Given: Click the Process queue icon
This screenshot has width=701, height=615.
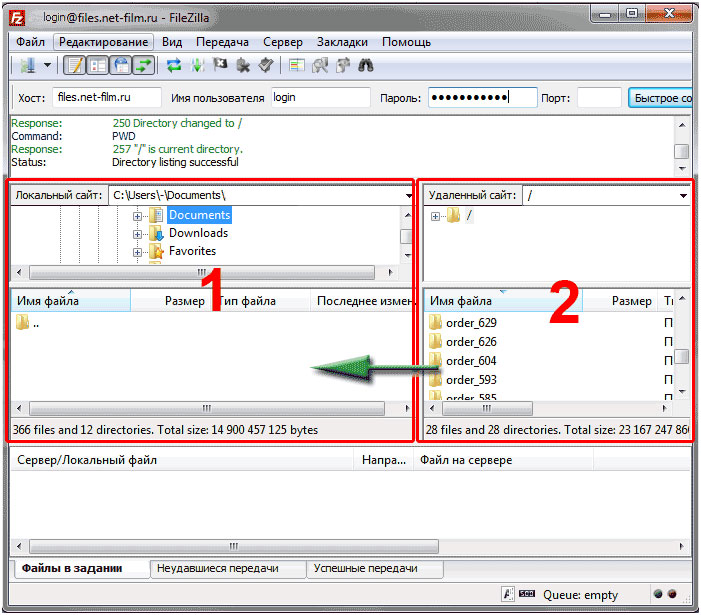Looking at the screenshot, I should [x=197, y=66].
